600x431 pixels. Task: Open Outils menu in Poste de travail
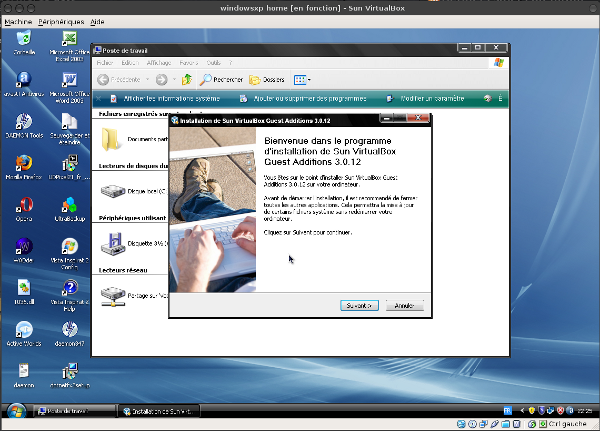pyautogui.click(x=214, y=63)
